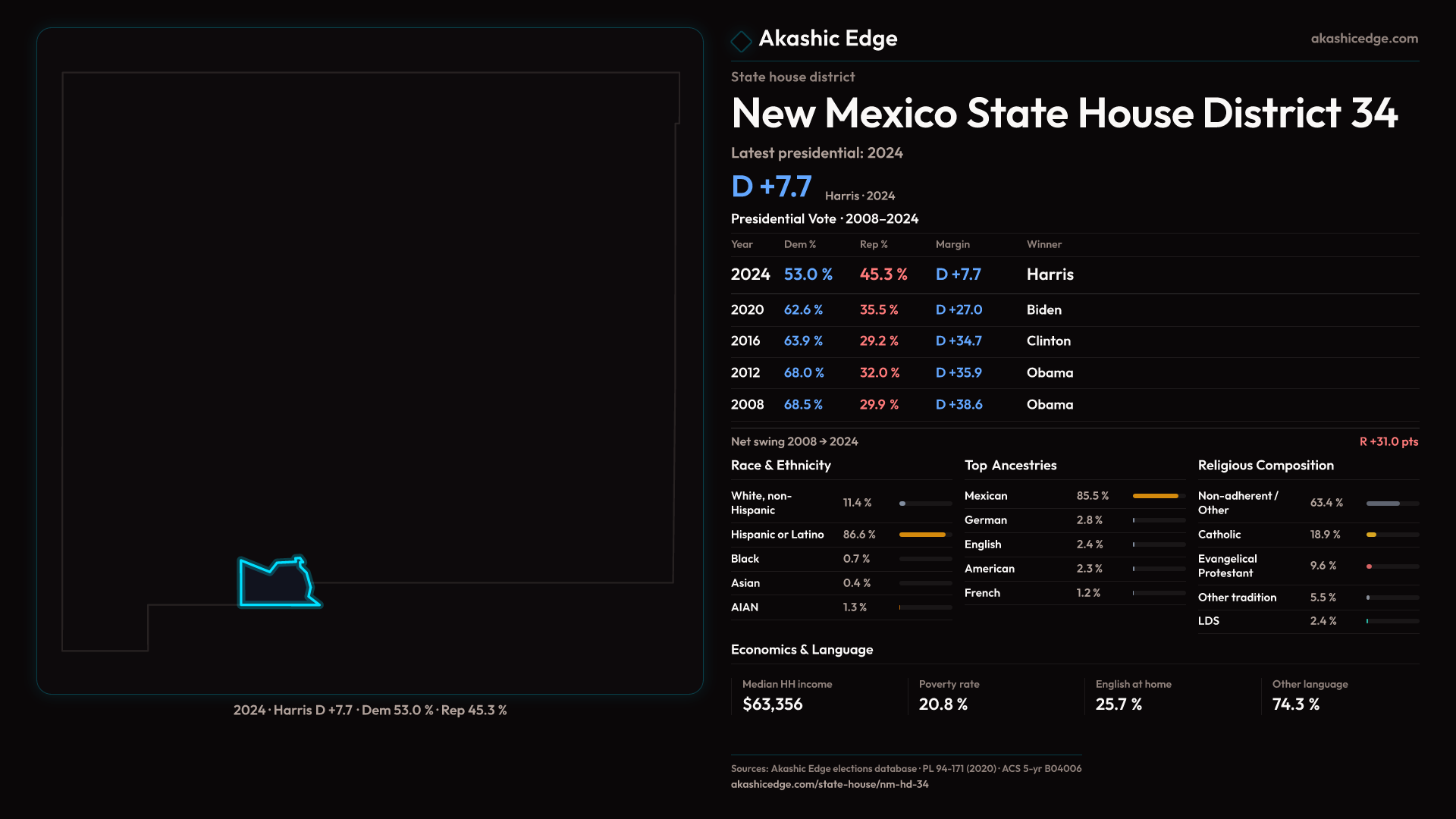Click the Akashic Edge diamond logo icon
The width and height of the screenshot is (1456, 819).
[x=741, y=40]
